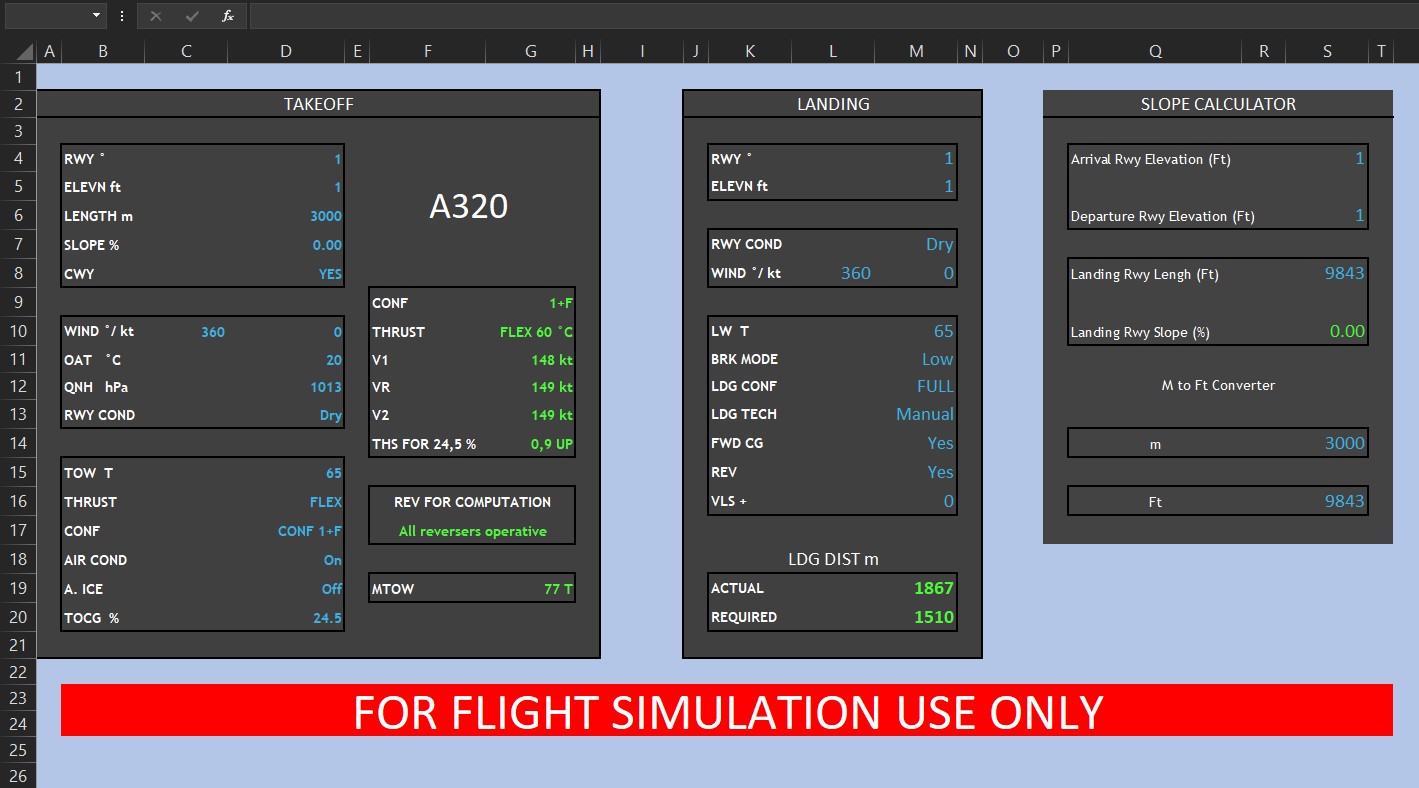Select the CONF input value CONF 1+F

pyautogui.click(x=310, y=531)
